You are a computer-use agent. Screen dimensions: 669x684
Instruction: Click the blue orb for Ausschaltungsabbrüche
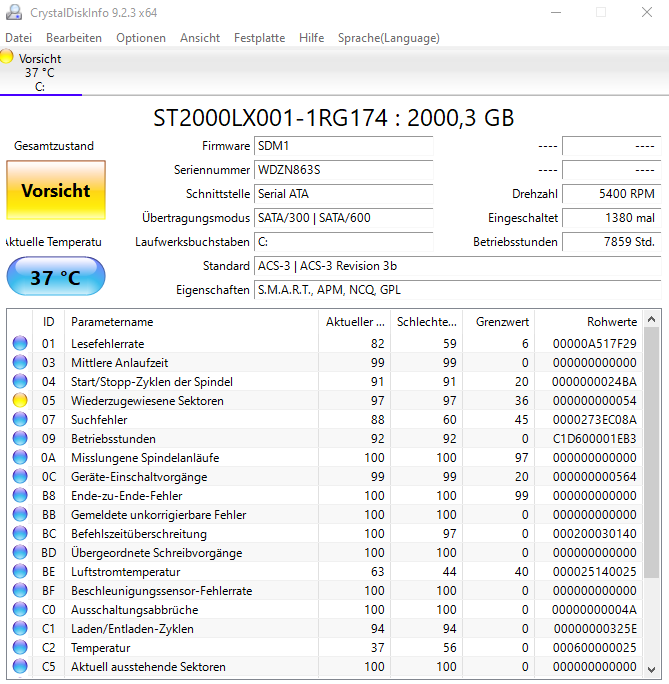pyautogui.click(x=20, y=609)
